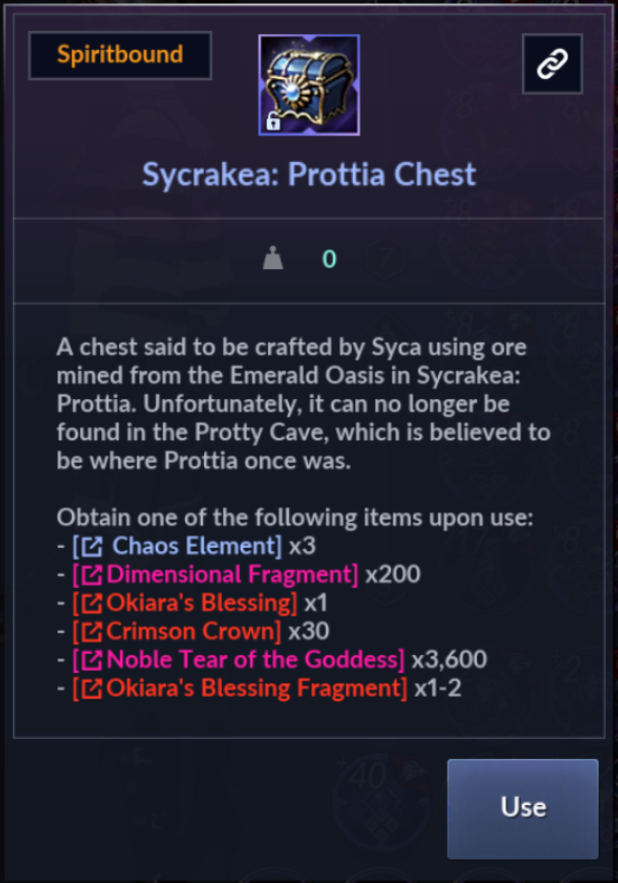Open Okiara's Blessing Fragment link
618x883 pixels.
click(239, 688)
